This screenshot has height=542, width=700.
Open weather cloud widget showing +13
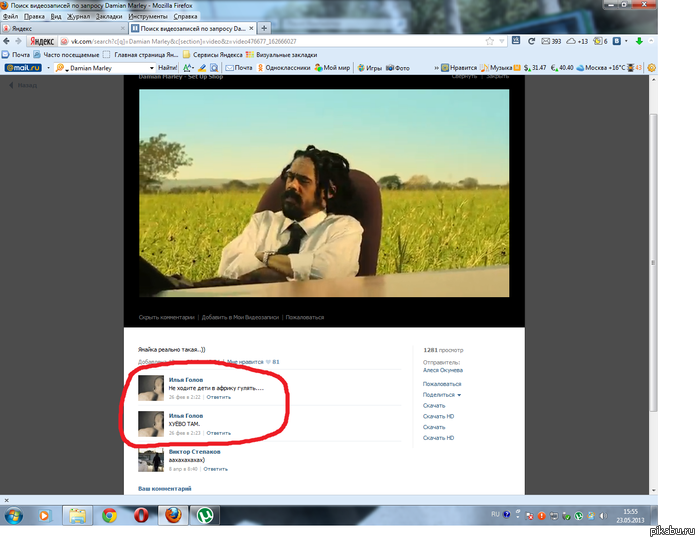pos(577,41)
